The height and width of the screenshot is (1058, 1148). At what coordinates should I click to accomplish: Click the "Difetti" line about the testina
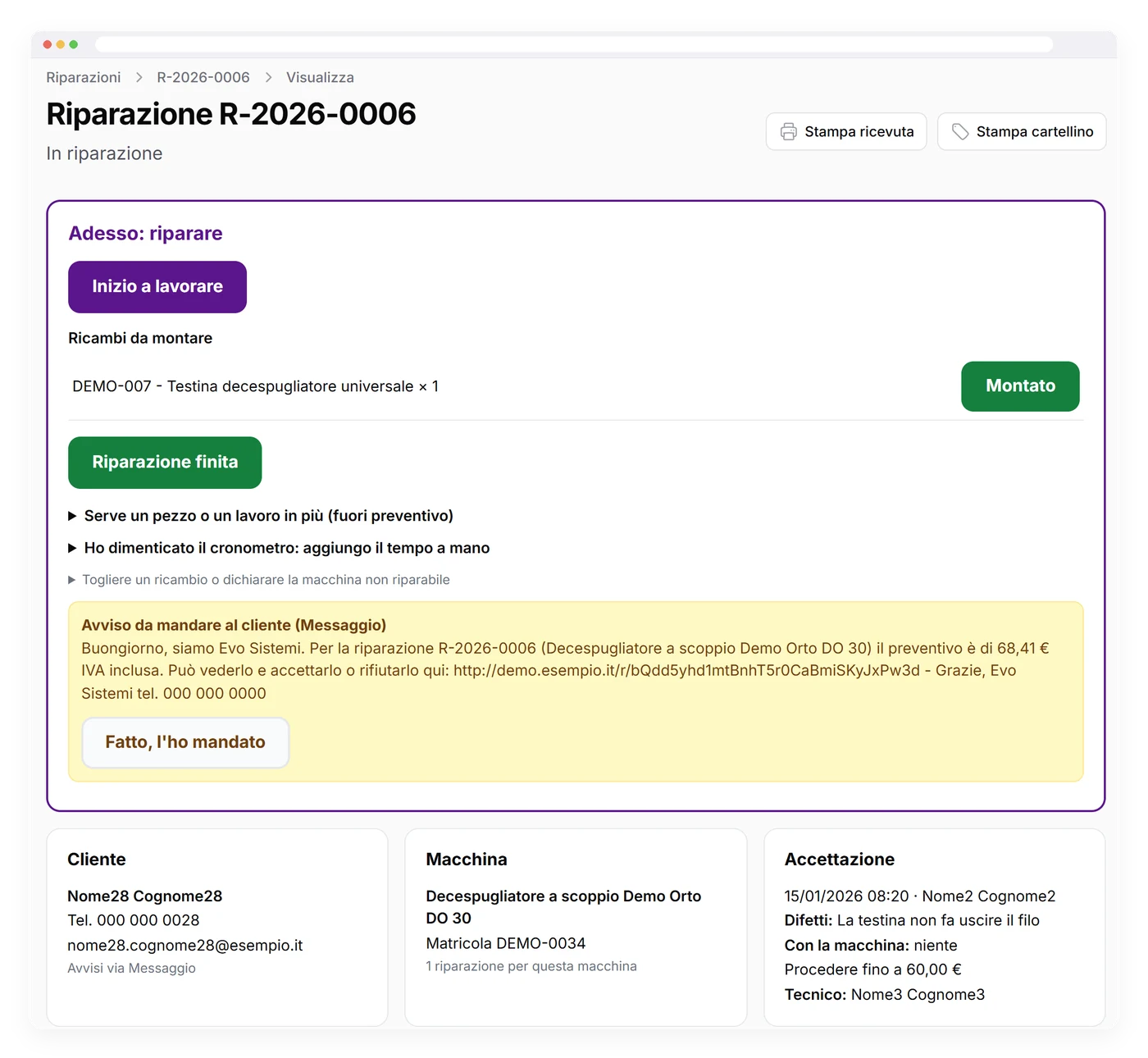912,920
